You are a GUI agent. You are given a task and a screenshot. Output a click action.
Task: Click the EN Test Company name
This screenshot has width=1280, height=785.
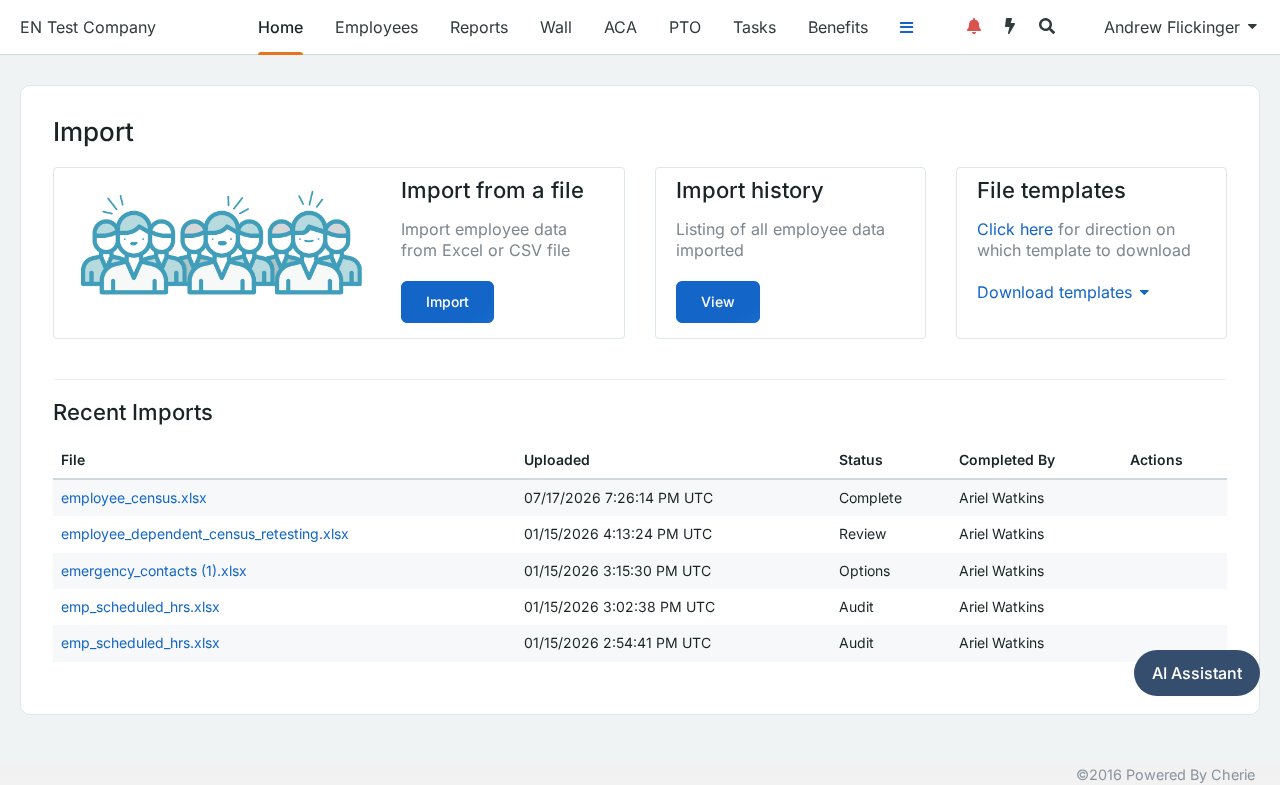88,27
